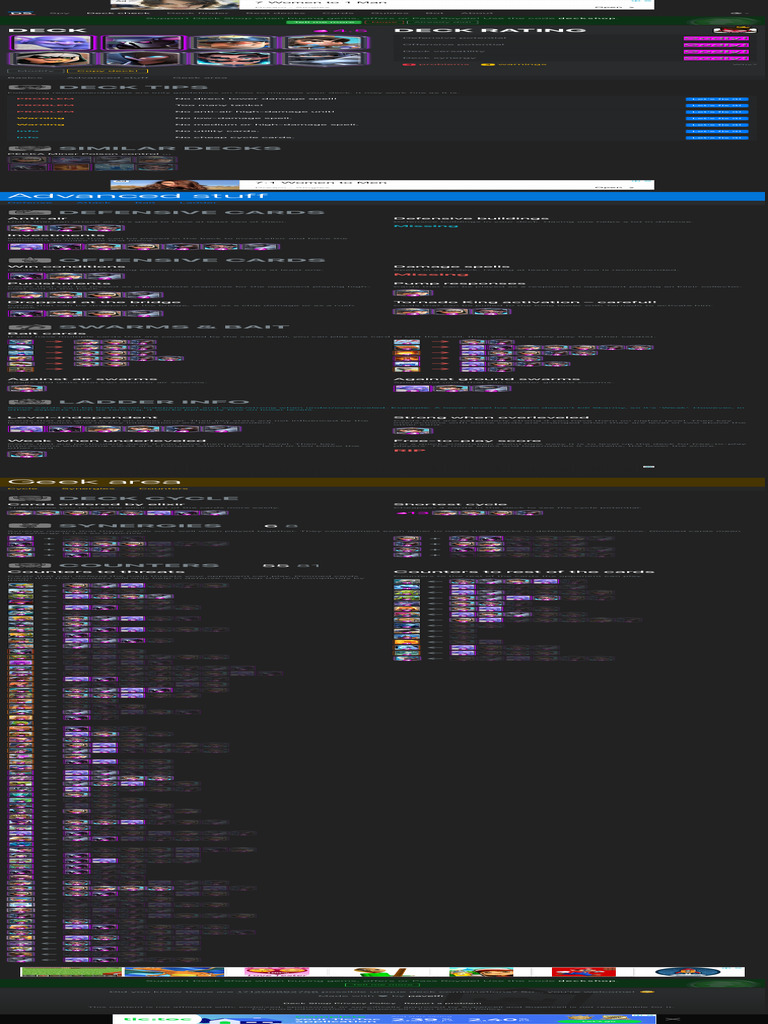Open the Cards navigation item
The image size is (768, 1024).
(x=338, y=13)
